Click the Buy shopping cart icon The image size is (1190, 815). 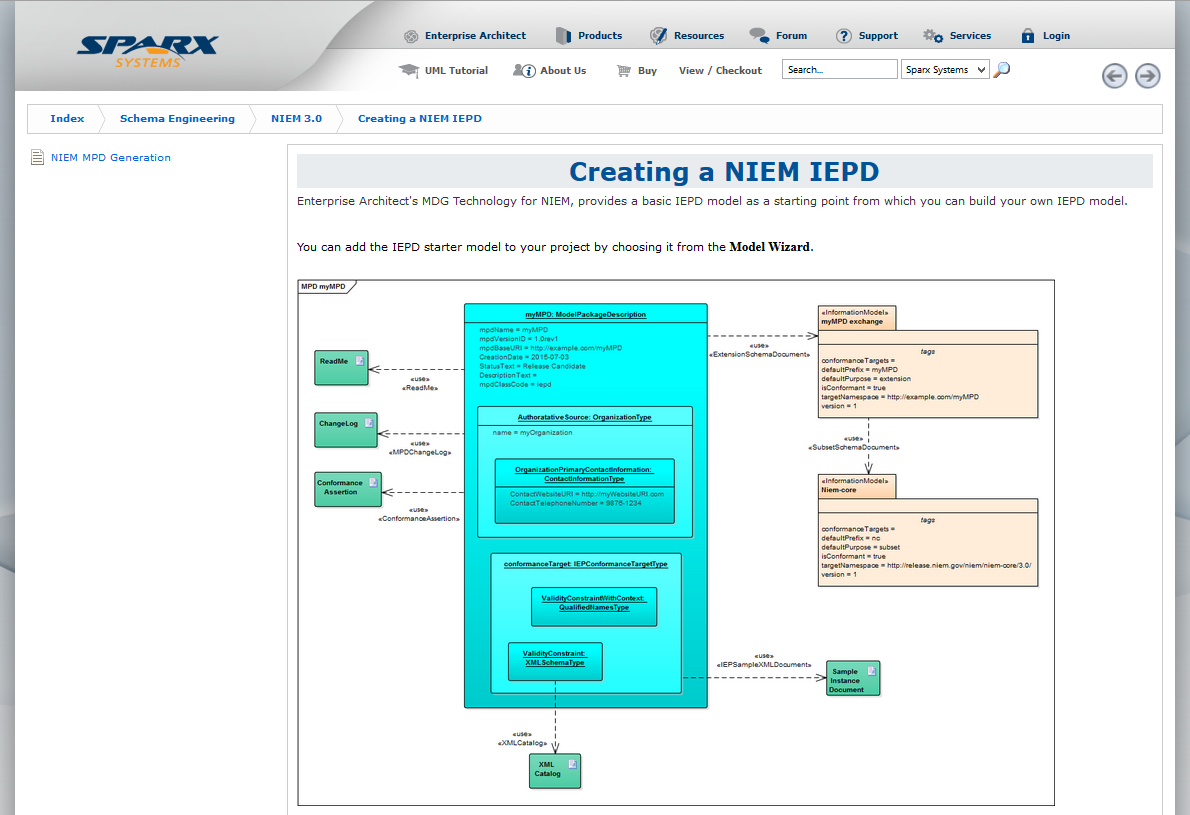624,71
